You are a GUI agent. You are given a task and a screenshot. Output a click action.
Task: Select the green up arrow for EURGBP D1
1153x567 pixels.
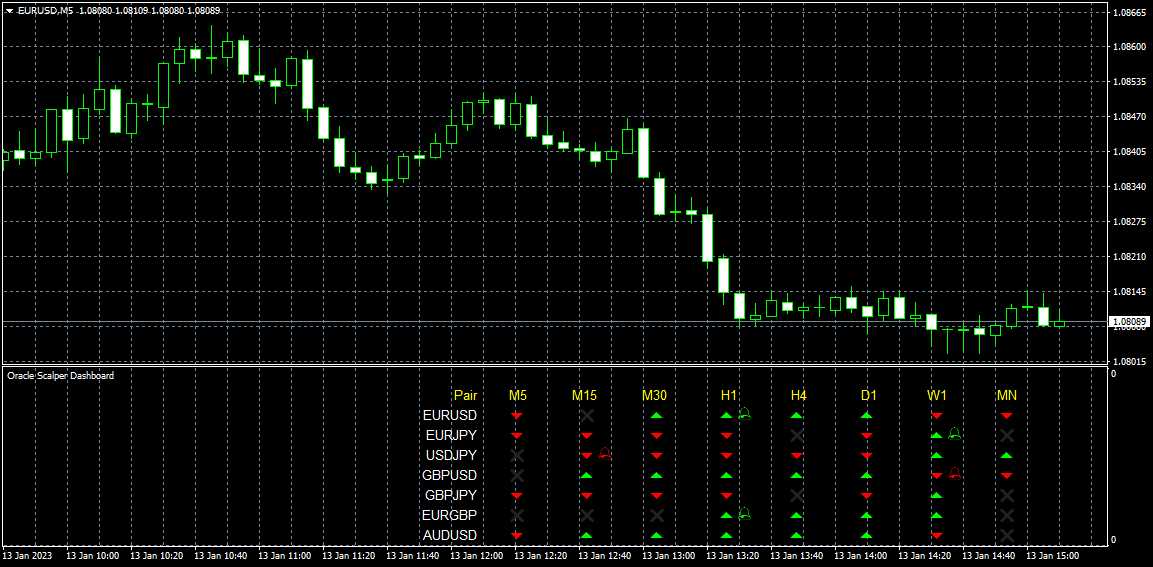point(866,515)
